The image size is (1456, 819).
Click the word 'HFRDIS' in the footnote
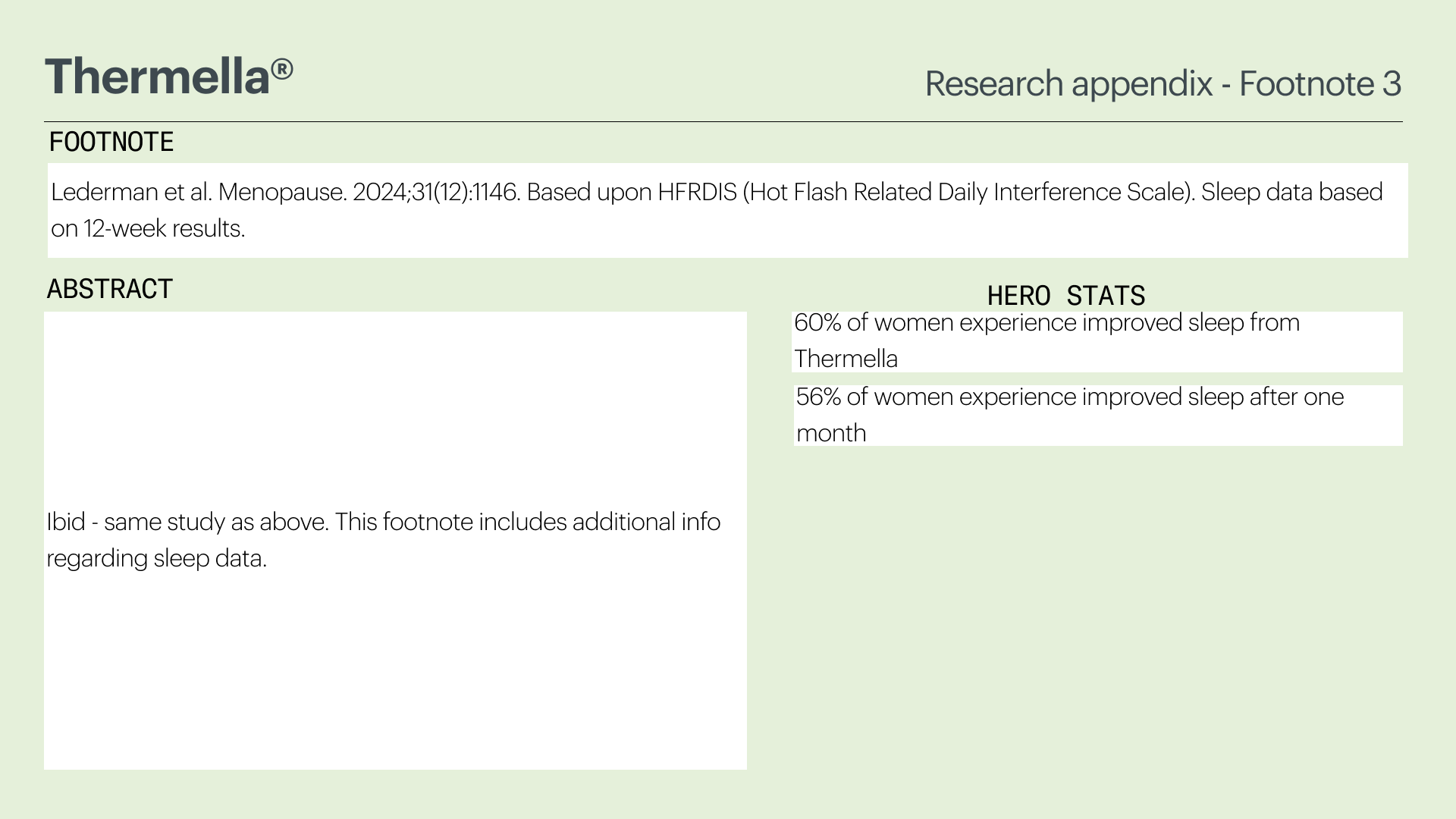point(697,192)
